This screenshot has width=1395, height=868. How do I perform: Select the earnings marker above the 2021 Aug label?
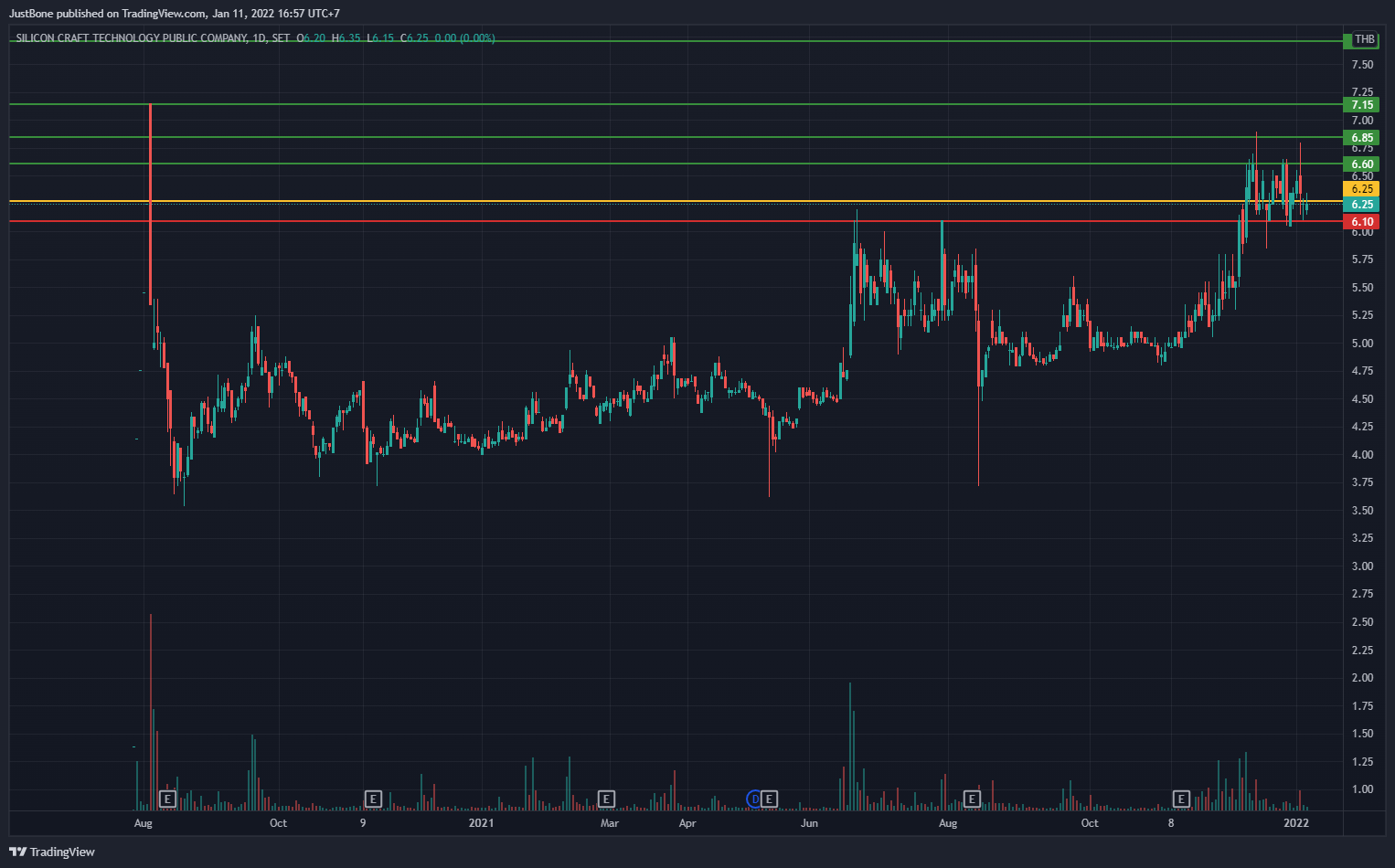(x=972, y=799)
